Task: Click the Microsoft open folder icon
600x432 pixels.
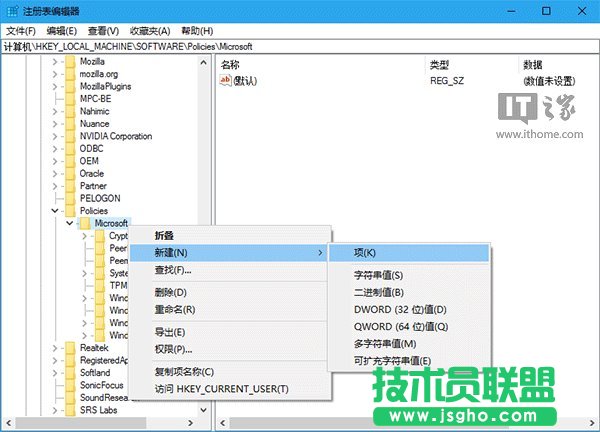Action: [85, 223]
